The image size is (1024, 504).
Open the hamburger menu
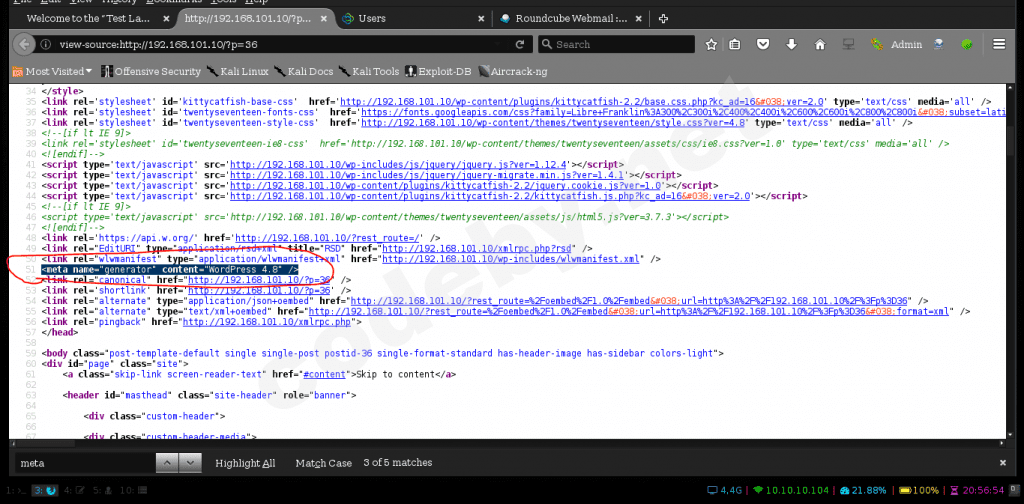[999, 44]
